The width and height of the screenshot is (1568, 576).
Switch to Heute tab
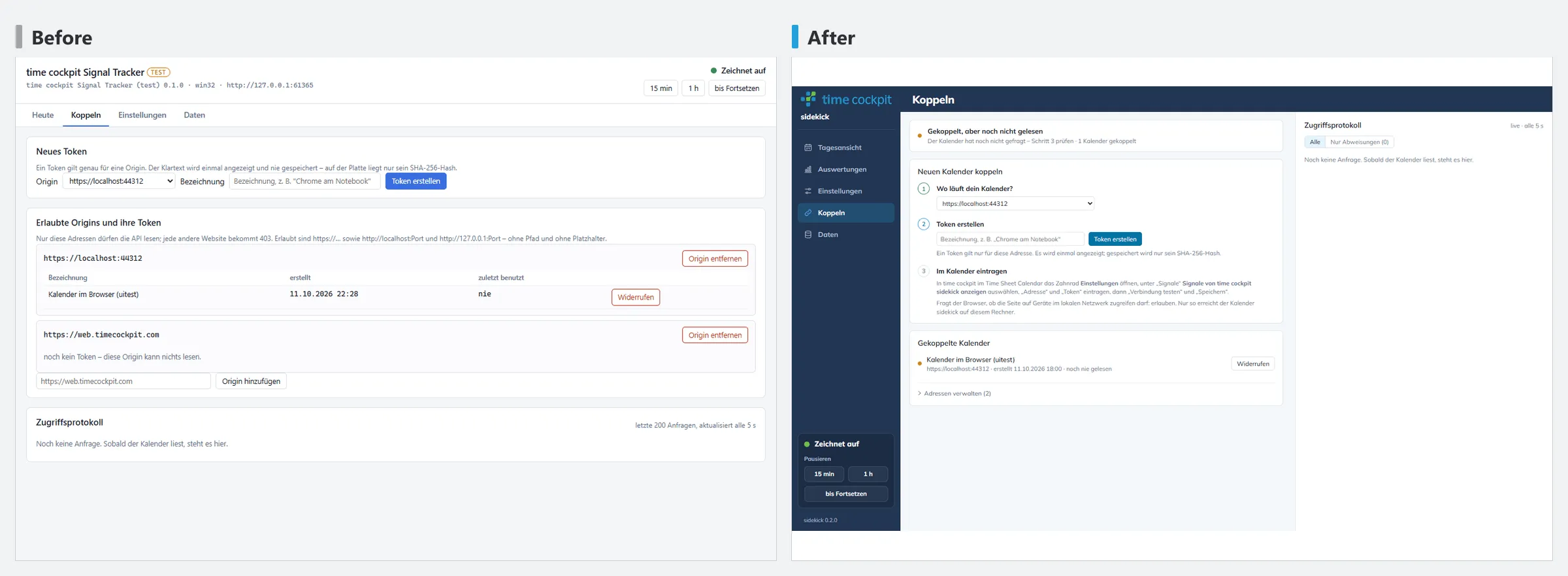(43, 115)
